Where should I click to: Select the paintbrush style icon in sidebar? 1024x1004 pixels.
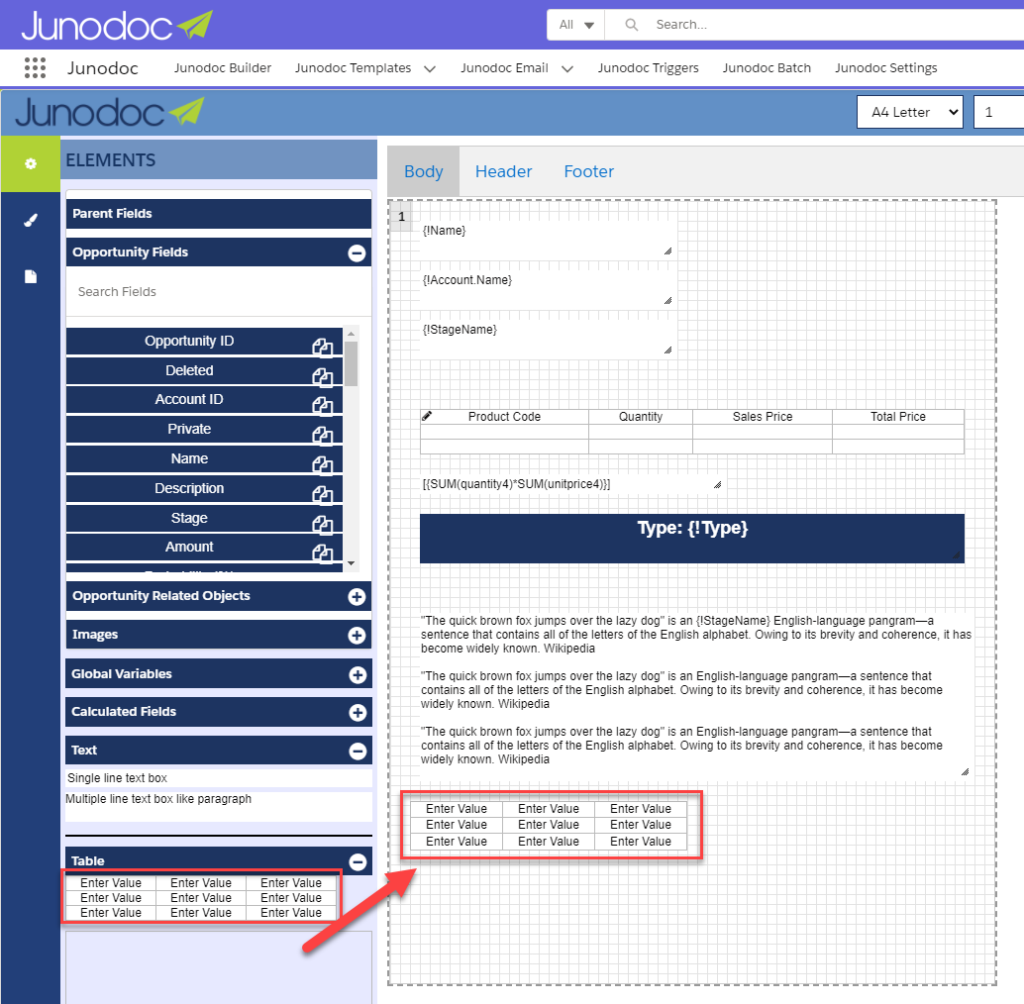click(30, 220)
